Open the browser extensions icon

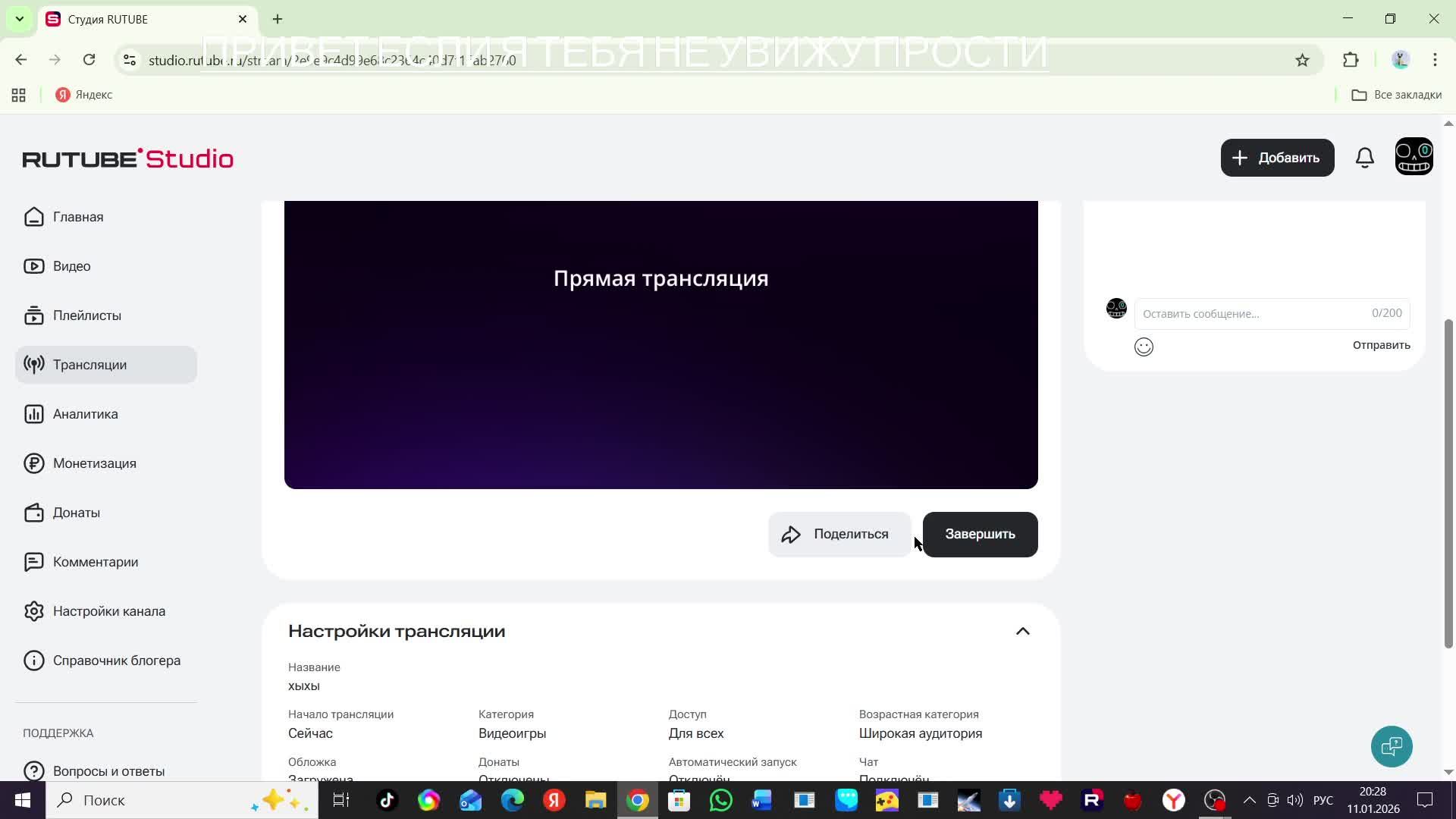click(1351, 60)
